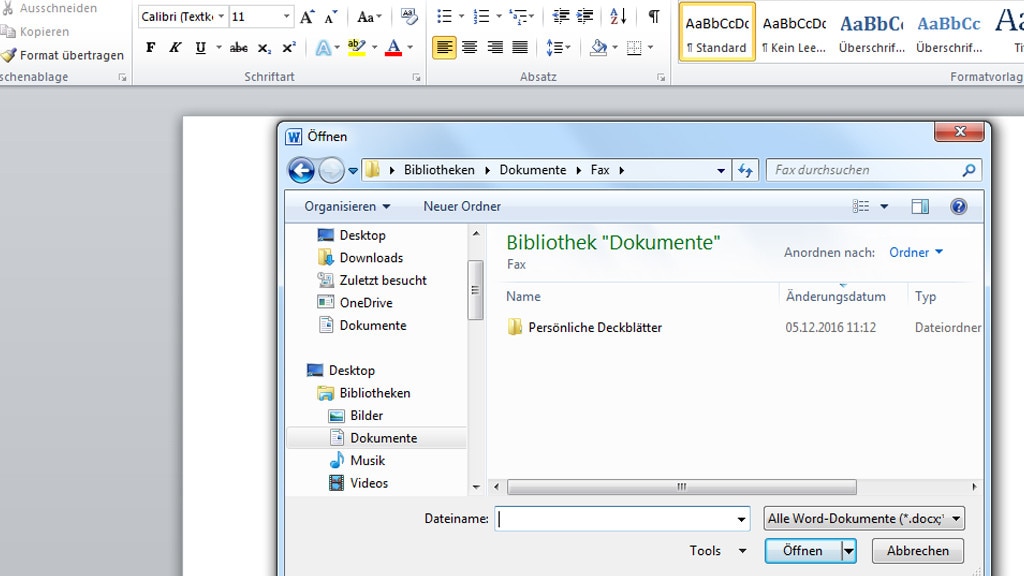Apply strikethrough formatting

[238, 48]
